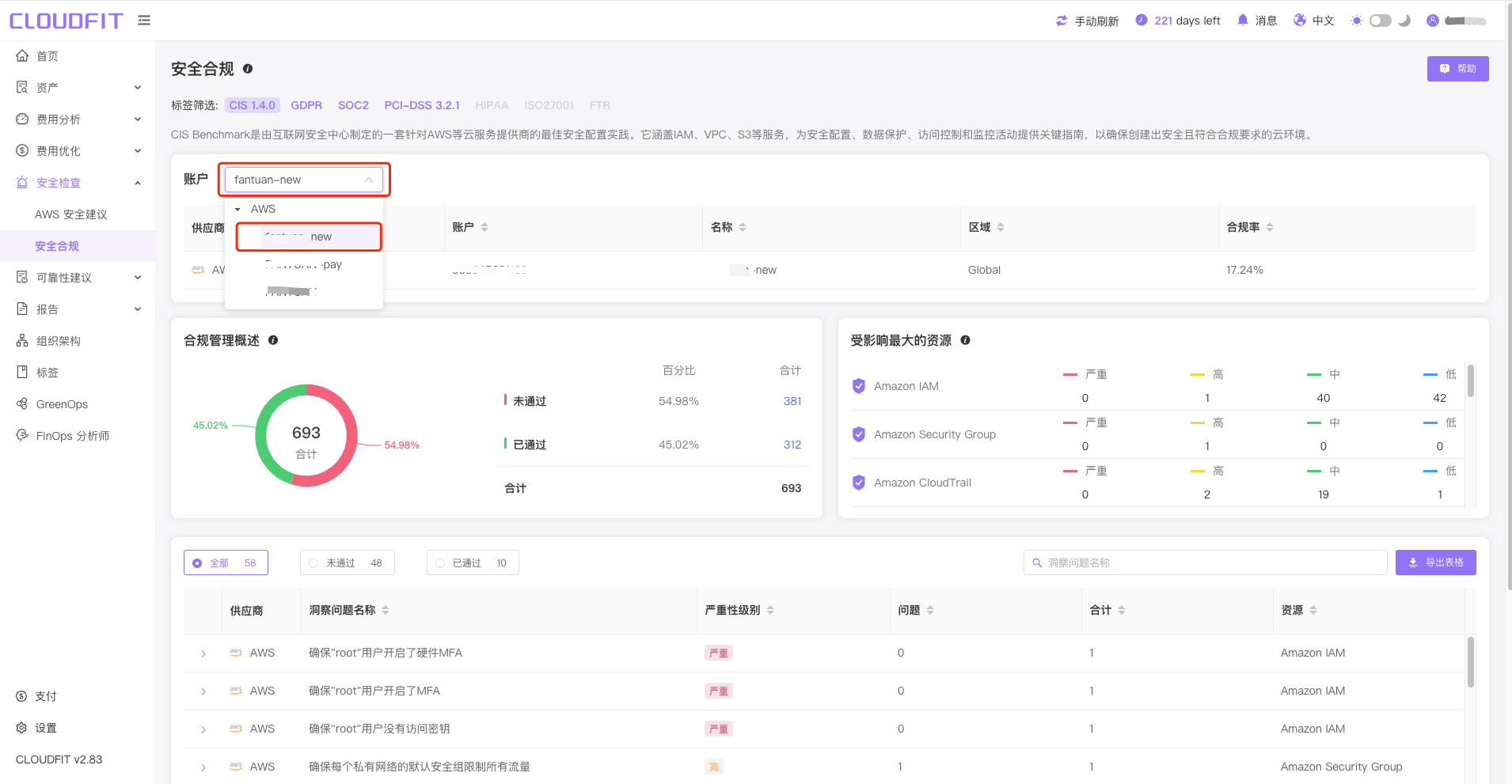Expand row 确保"root"用户开启了硬件MFA
1512x784 pixels.
click(203, 653)
